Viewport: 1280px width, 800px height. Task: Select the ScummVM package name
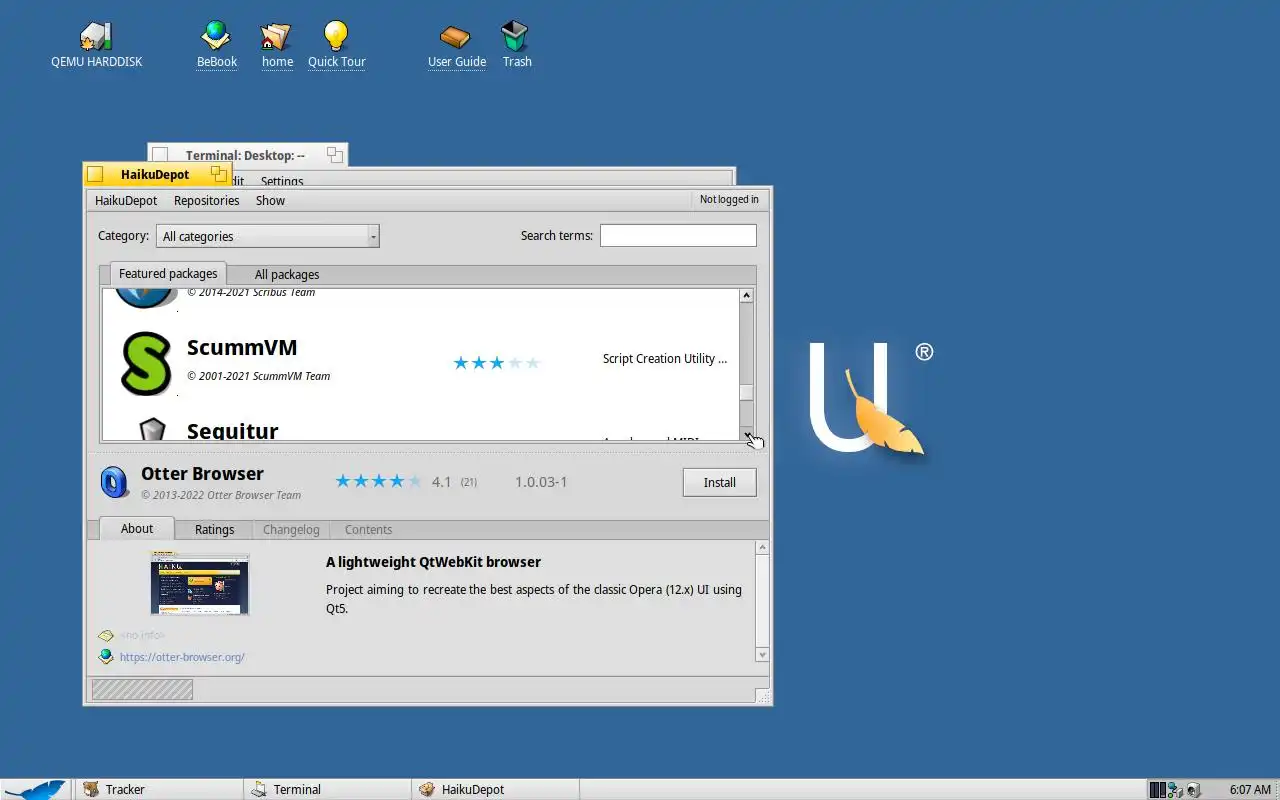click(x=242, y=348)
